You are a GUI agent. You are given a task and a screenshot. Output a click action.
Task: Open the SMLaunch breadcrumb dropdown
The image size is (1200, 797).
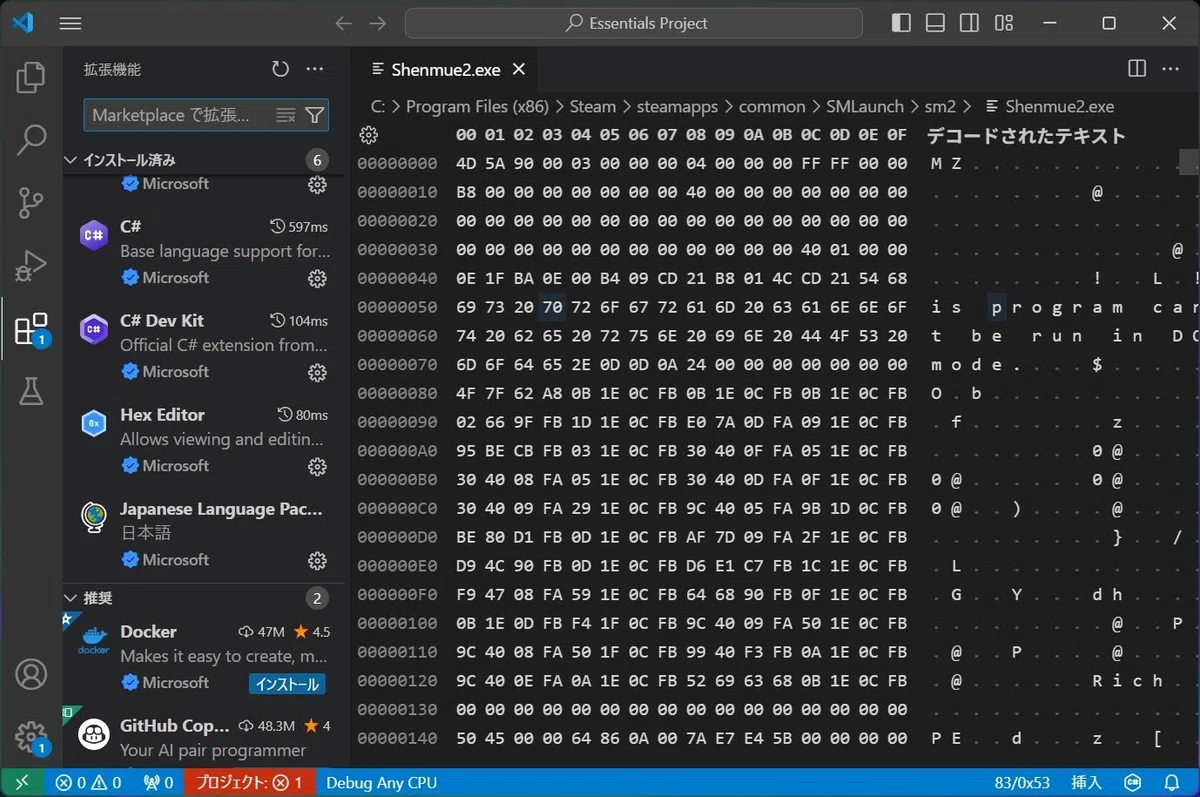pyautogui.click(x=865, y=107)
